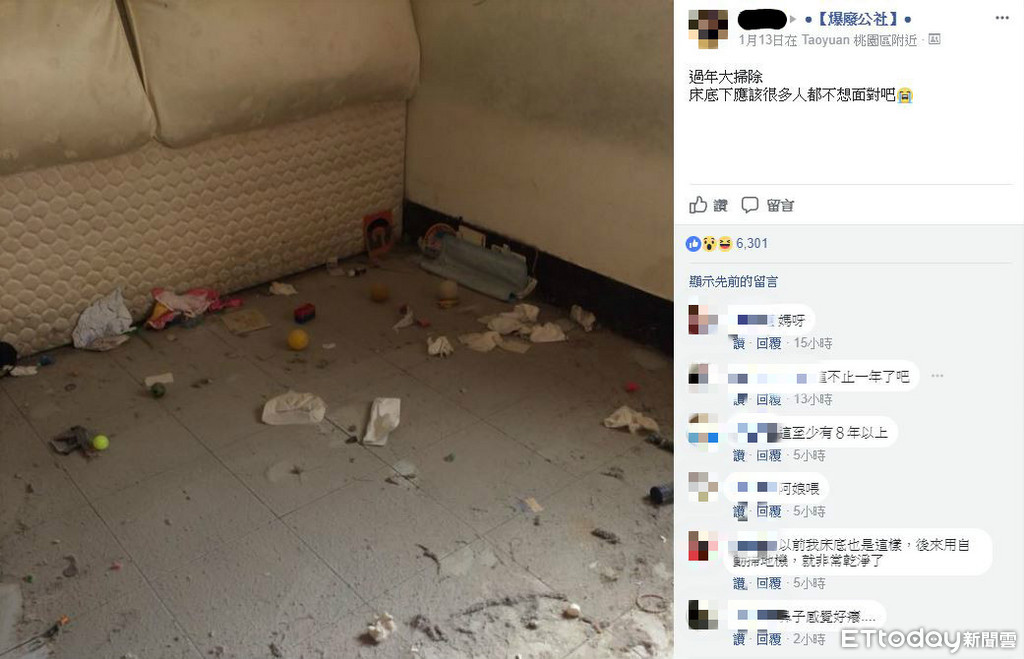Click the avatar of the 媽呀 commenter
1024x659 pixels.
703,320
